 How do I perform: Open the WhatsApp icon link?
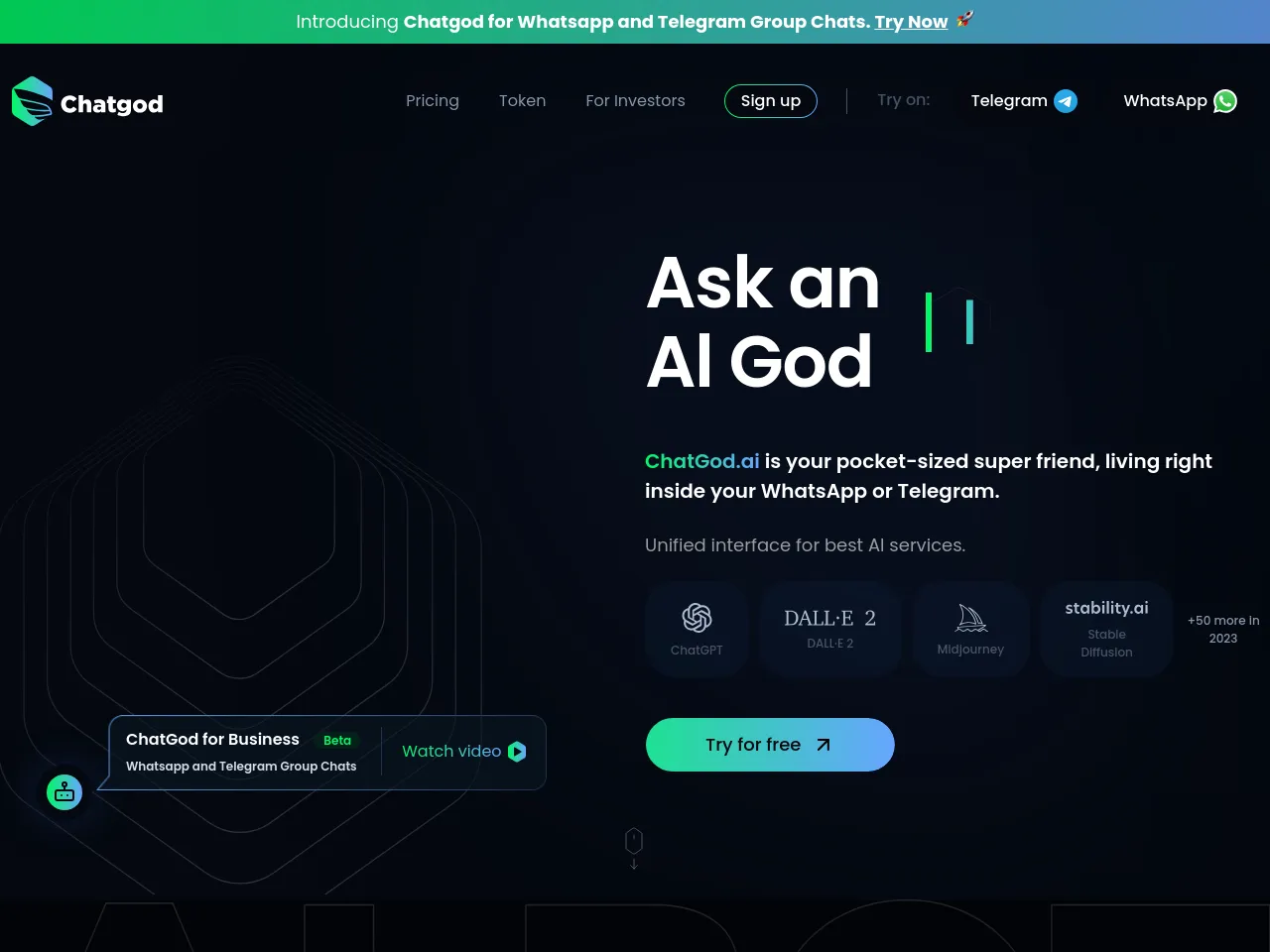[x=1225, y=101]
